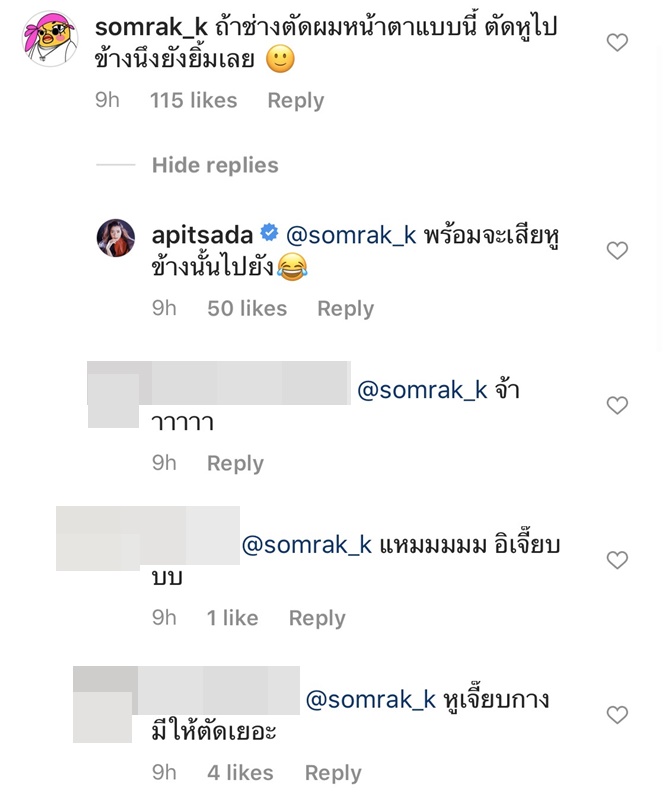The width and height of the screenshot is (667, 800).
Task: Collapse thread with Hide replies
Action: (215, 165)
